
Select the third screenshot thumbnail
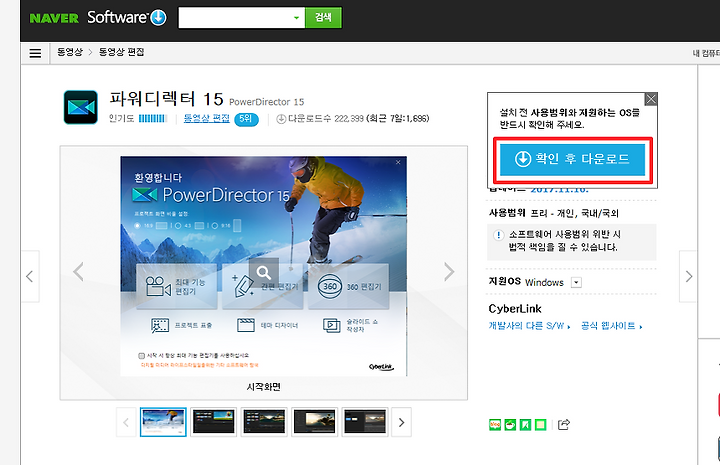(x=264, y=422)
